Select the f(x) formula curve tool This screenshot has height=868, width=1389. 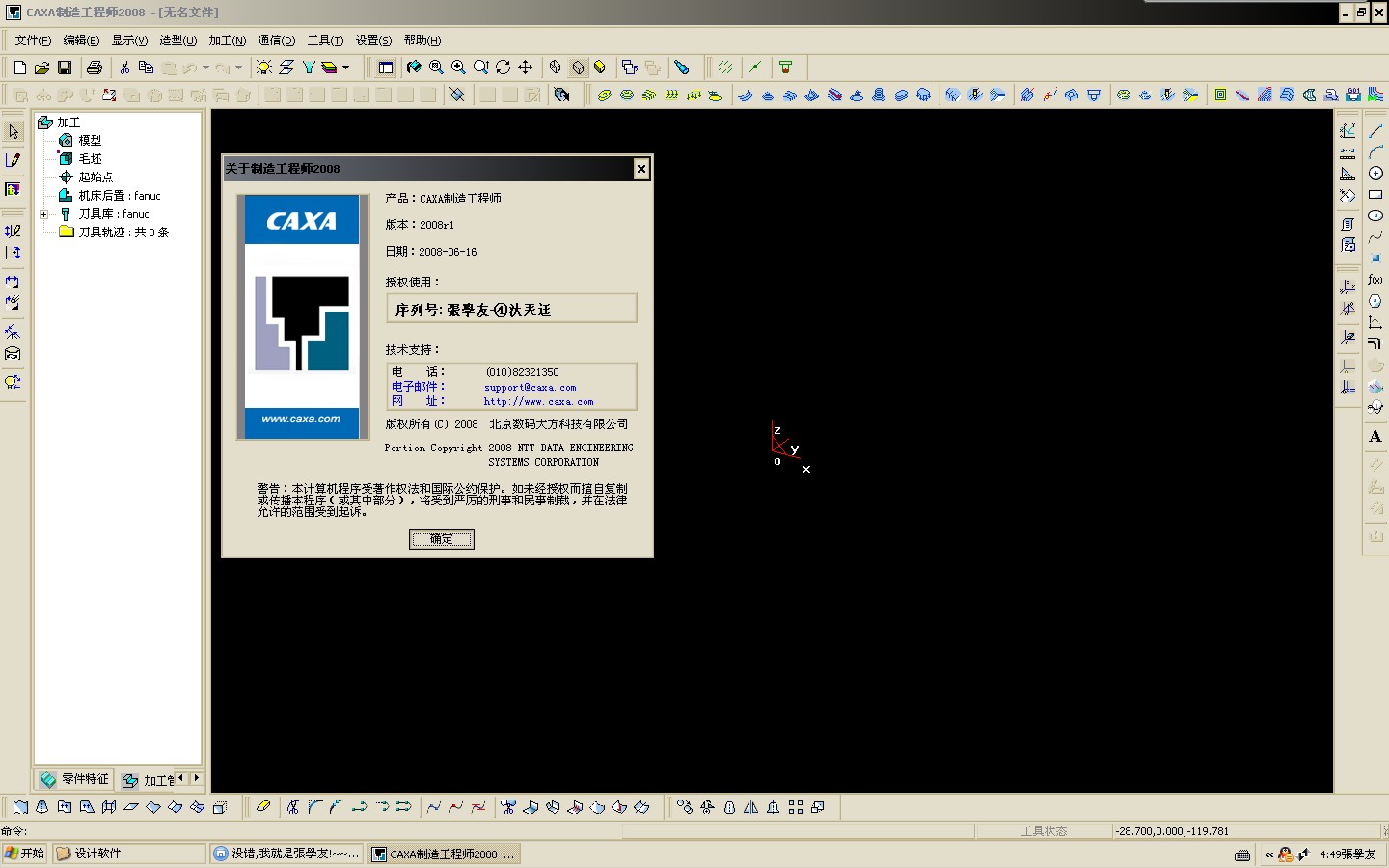coord(1375,280)
